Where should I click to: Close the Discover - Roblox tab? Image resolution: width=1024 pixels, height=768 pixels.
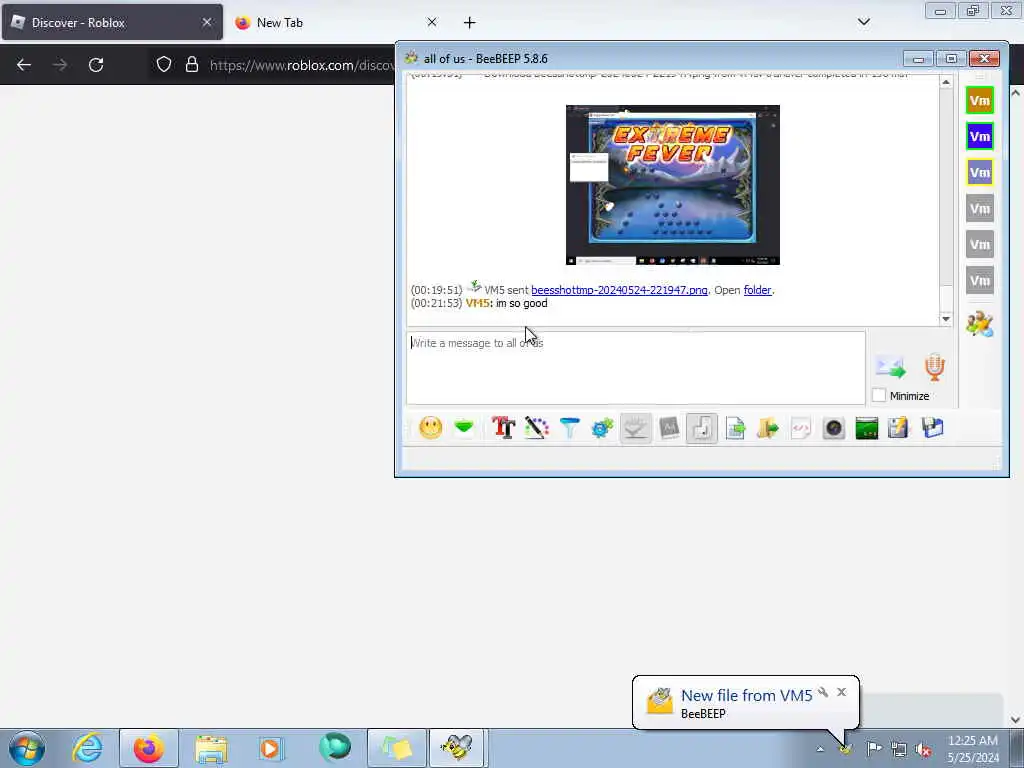coord(206,22)
